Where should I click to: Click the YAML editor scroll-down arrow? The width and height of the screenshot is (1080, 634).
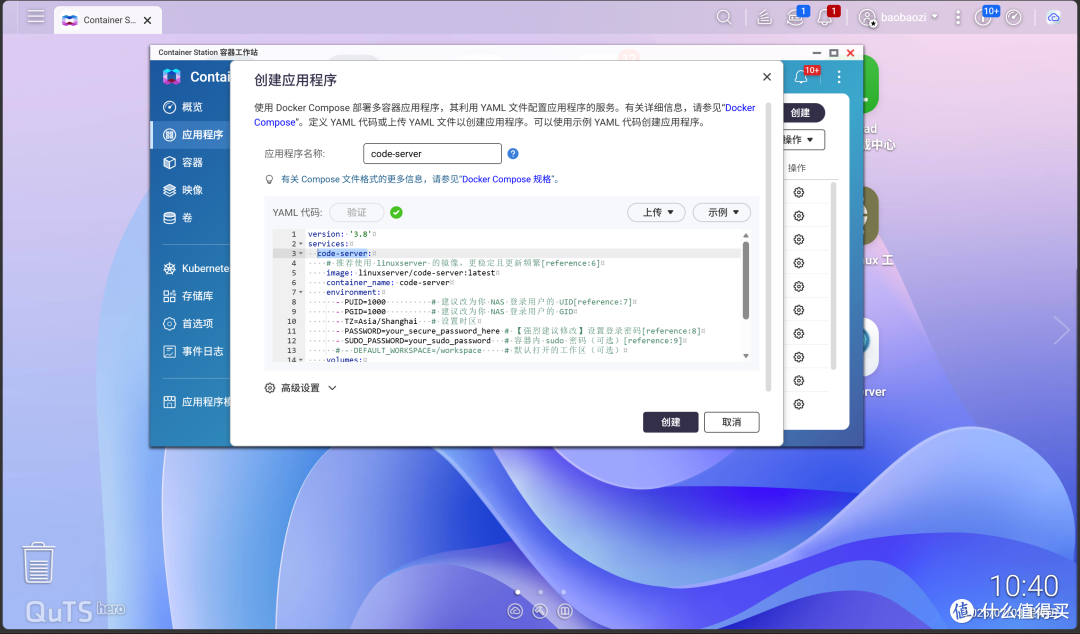(x=745, y=356)
